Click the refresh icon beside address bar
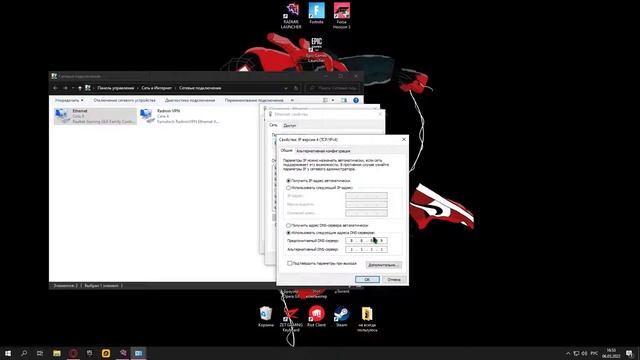 (296, 88)
